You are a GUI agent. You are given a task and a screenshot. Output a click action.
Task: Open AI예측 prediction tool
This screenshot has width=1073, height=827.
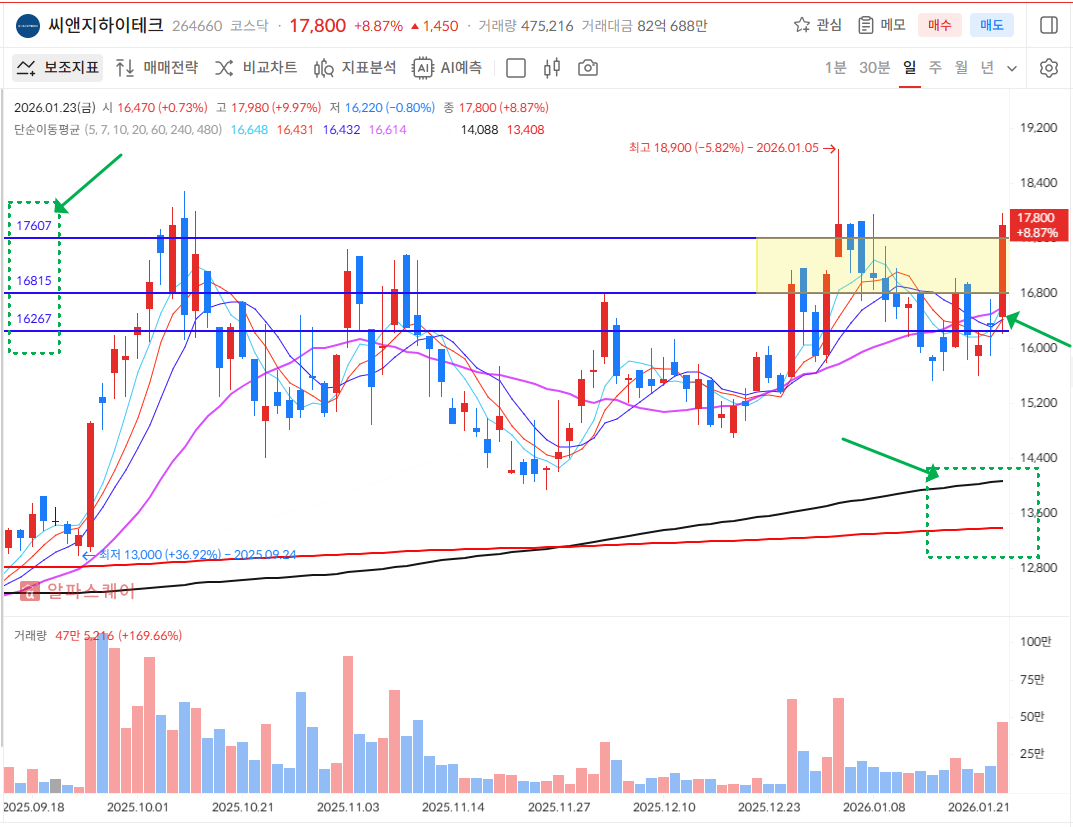448,68
